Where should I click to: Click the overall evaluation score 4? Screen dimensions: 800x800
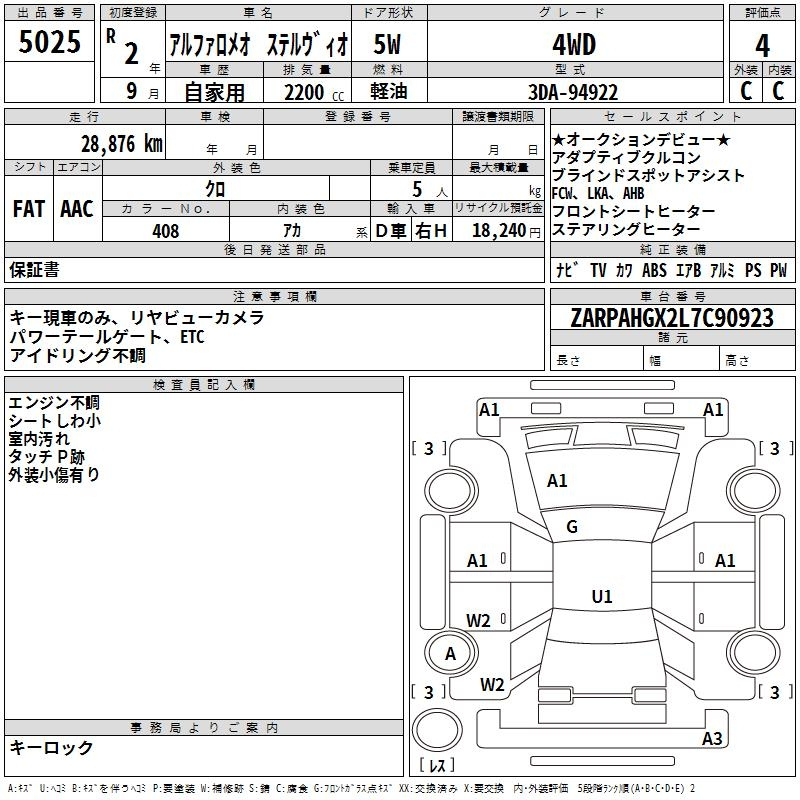tap(762, 45)
